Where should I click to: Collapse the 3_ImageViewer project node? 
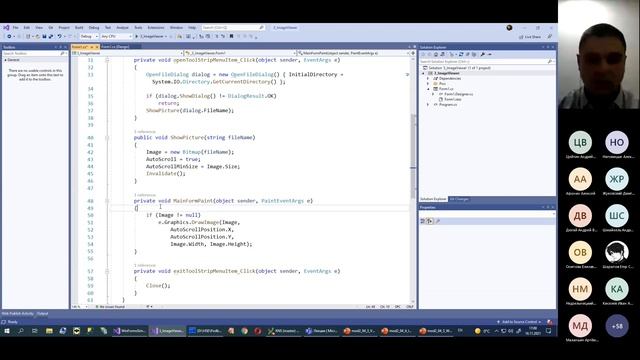click(x=423, y=73)
